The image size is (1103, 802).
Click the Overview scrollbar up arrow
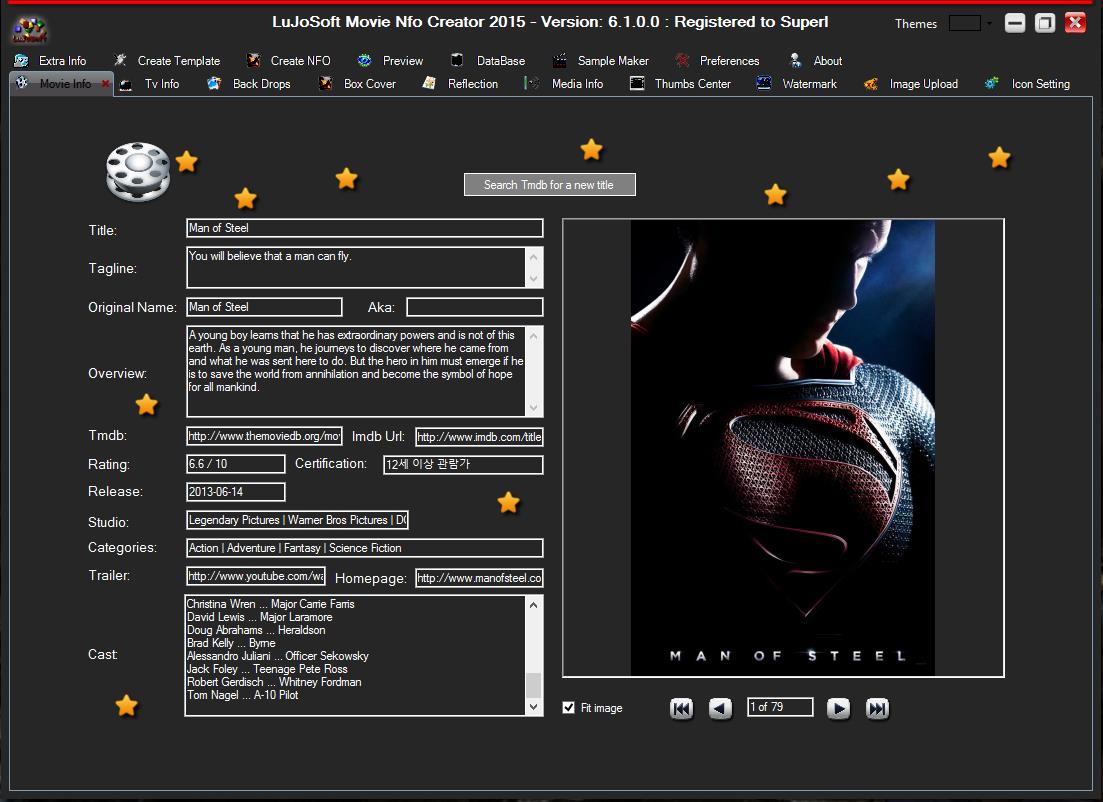tap(534, 336)
